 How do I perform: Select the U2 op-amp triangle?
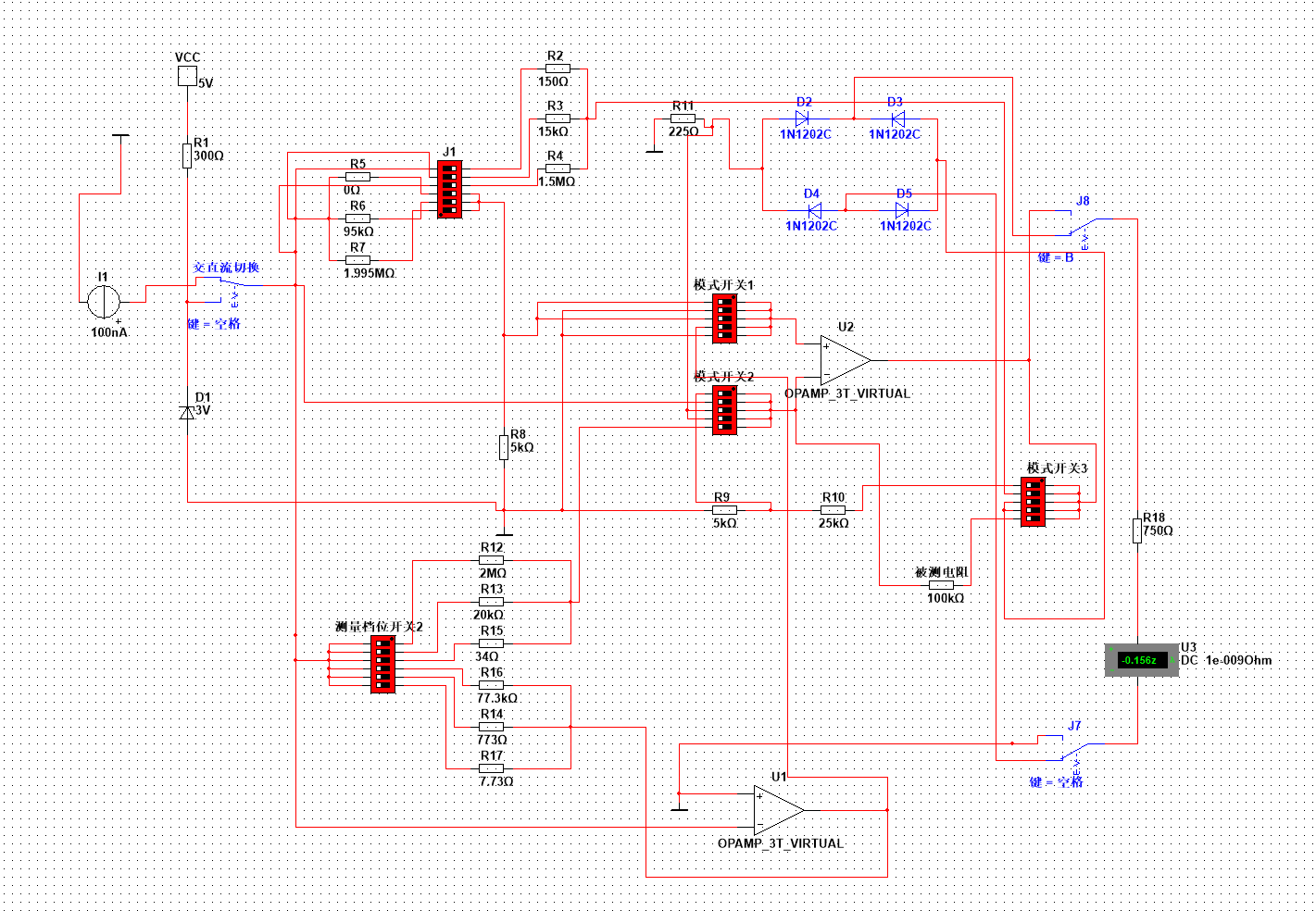coord(844,360)
